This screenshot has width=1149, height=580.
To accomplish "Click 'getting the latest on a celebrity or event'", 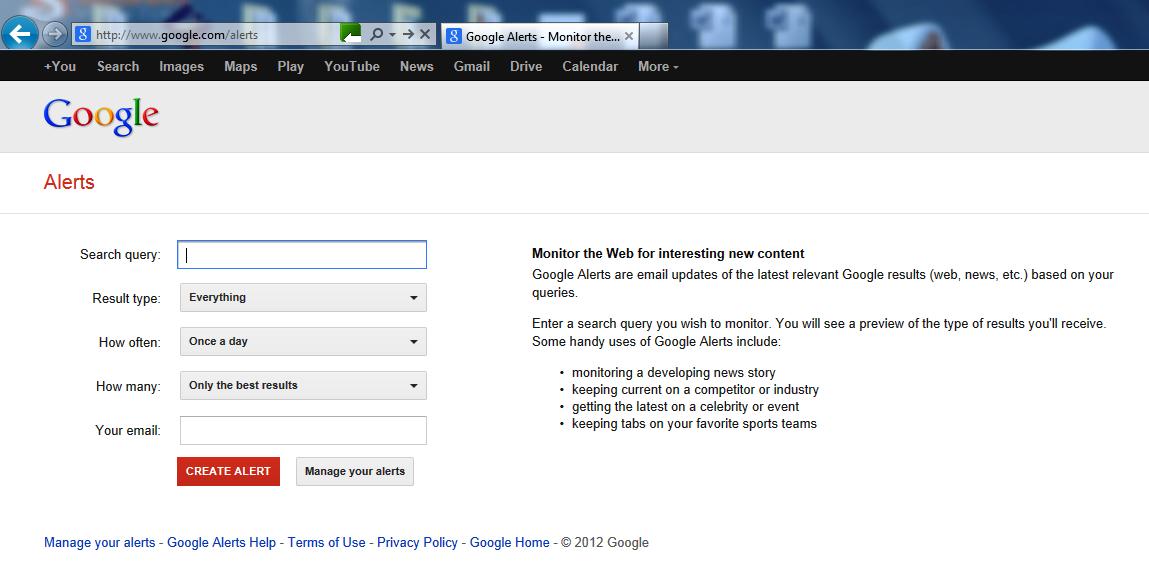I will 685,406.
